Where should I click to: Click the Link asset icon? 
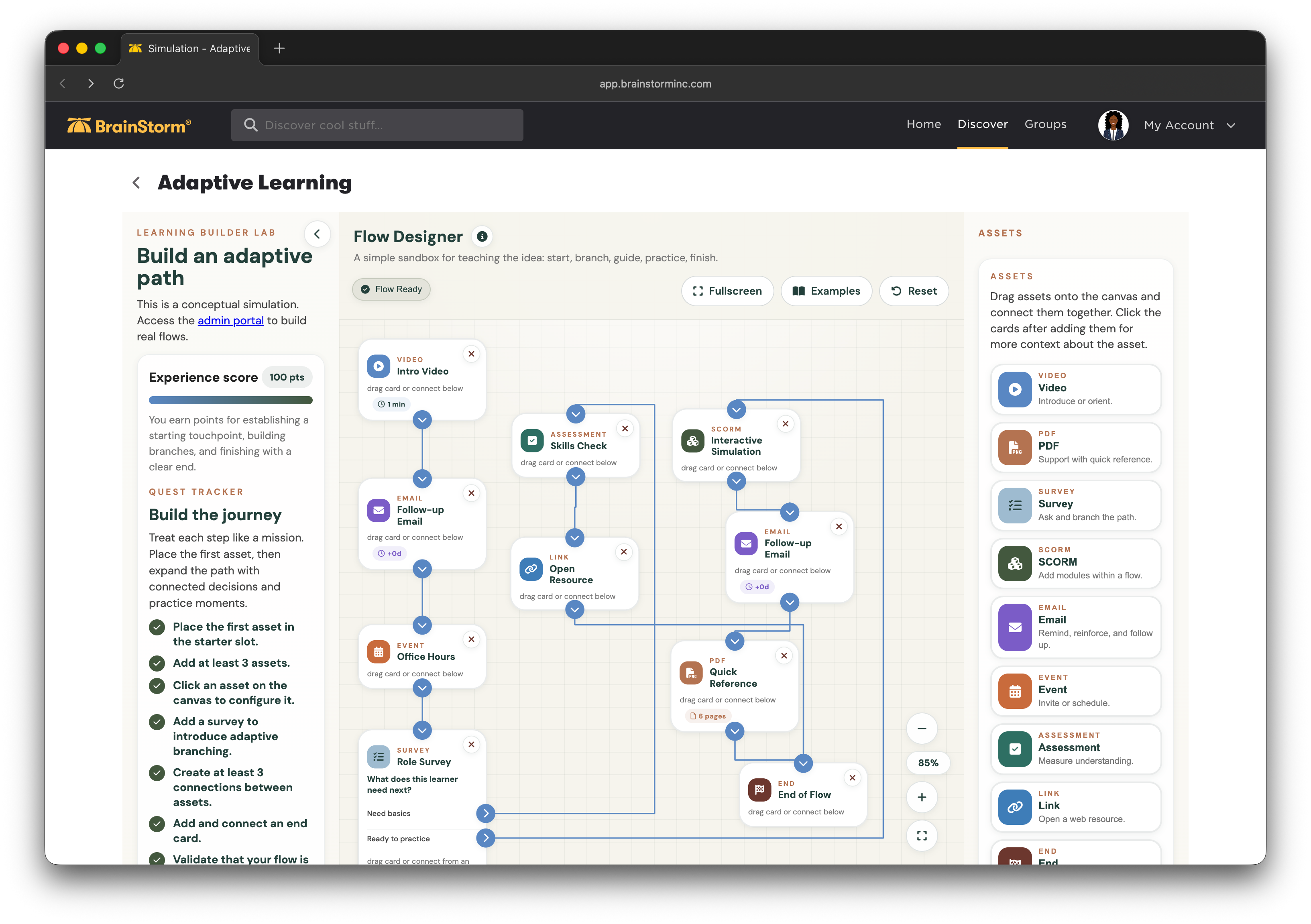[x=1015, y=806]
